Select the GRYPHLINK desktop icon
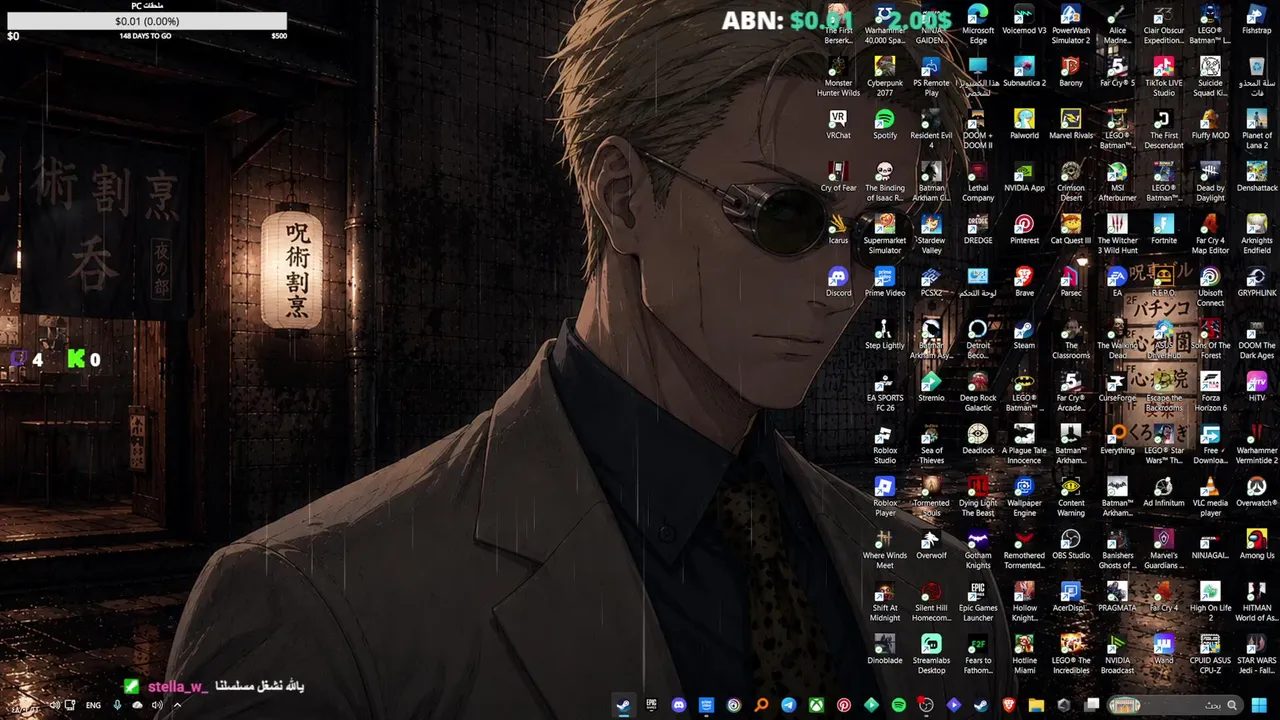This screenshot has width=1280, height=720. pos(1257,282)
